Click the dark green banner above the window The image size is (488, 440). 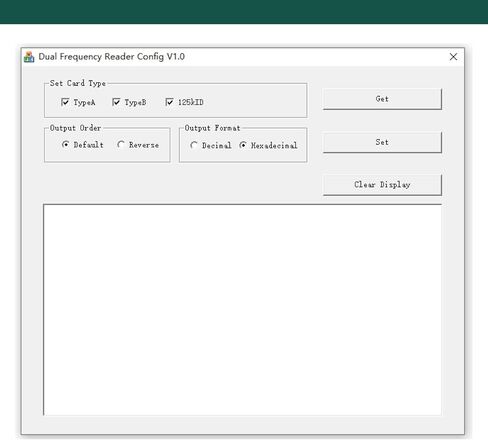(x=244, y=12)
